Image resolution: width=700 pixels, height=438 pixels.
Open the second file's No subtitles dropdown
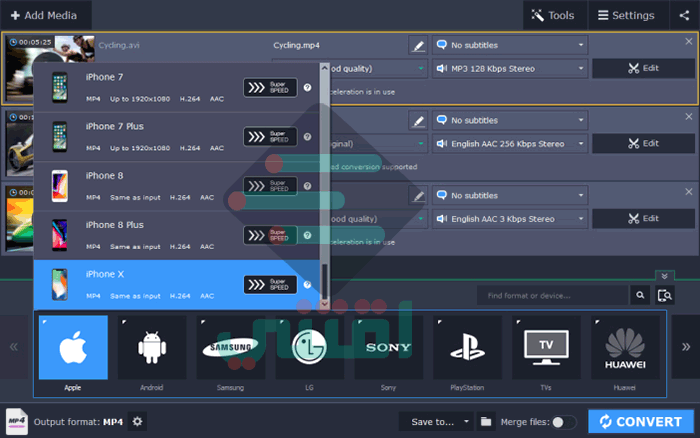coord(510,120)
